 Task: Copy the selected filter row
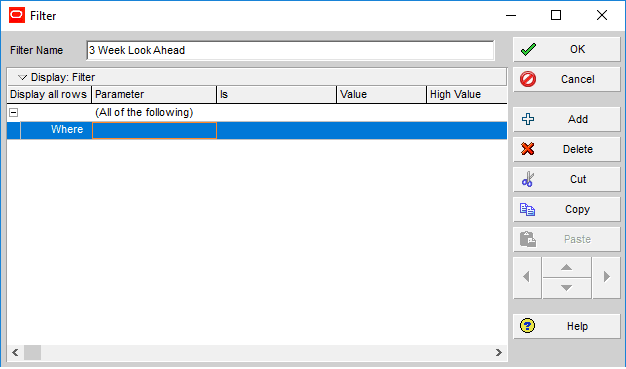coord(567,209)
